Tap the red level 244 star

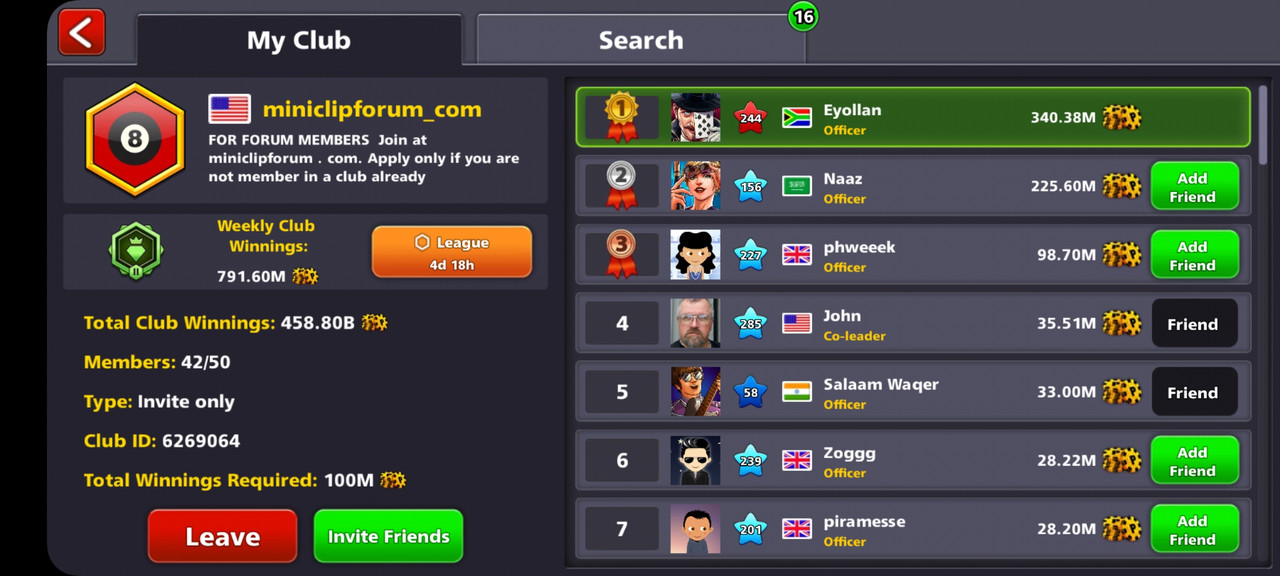point(750,117)
